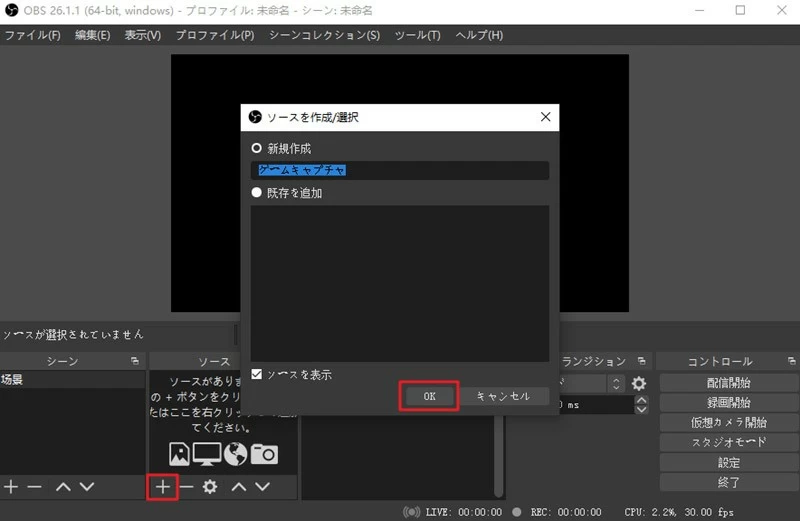Image resolution: width=800 pixels, height=521 pixels.
Task: Toggle スタジオモード button
Action: pos(729,442)
